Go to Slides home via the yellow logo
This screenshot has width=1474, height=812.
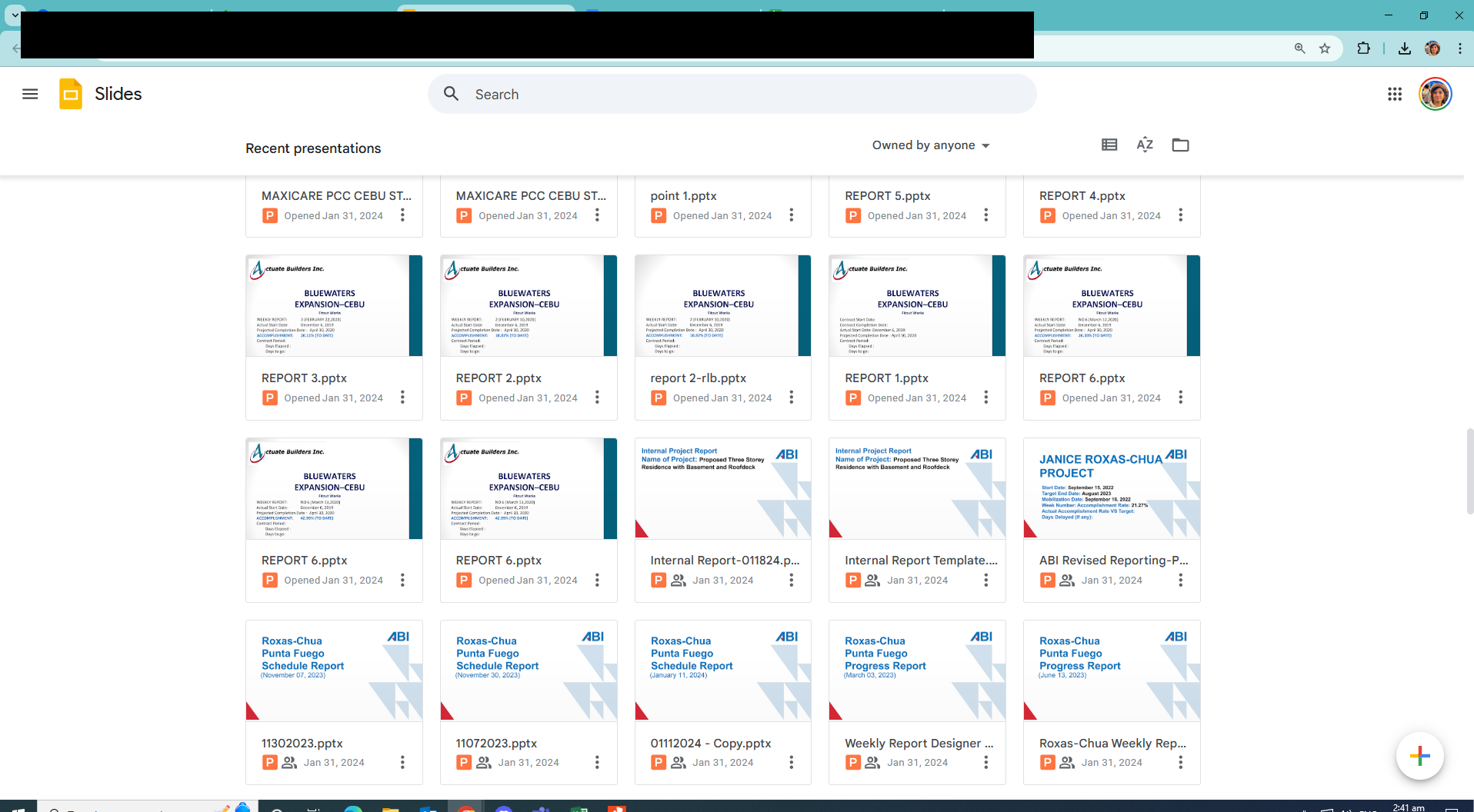point(71,94)
